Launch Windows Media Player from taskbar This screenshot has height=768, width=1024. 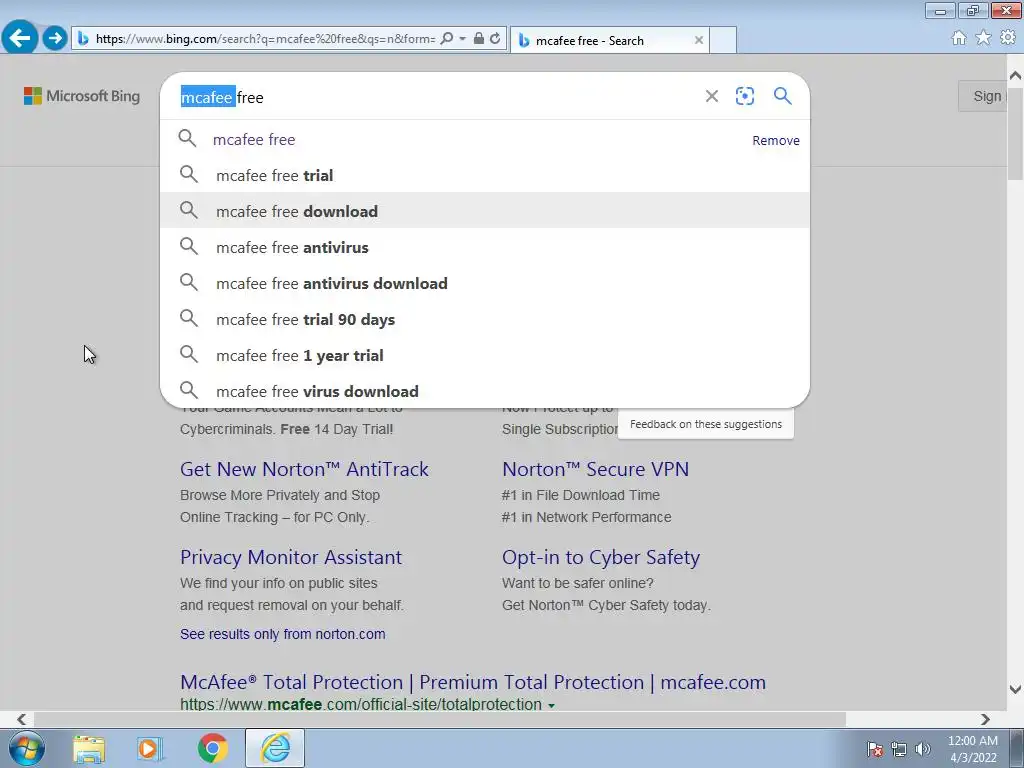(150, 748)
